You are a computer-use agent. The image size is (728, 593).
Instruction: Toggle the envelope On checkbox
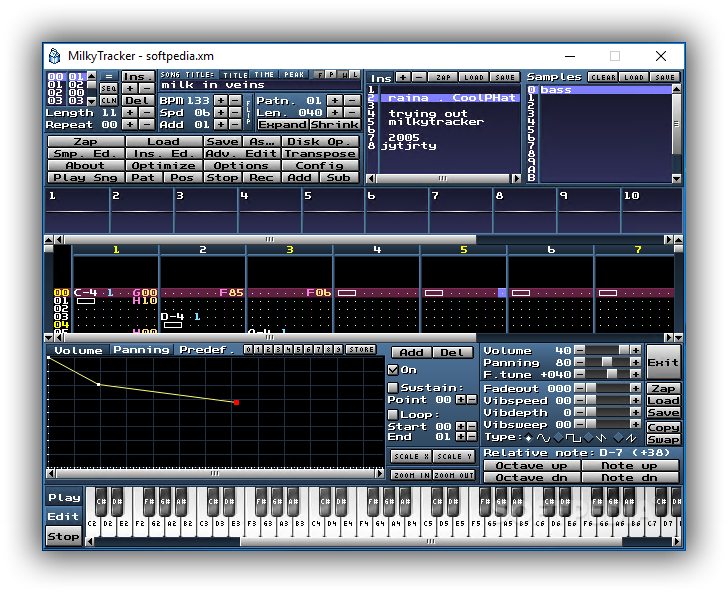pyautogui.click(x=393, y=370)
